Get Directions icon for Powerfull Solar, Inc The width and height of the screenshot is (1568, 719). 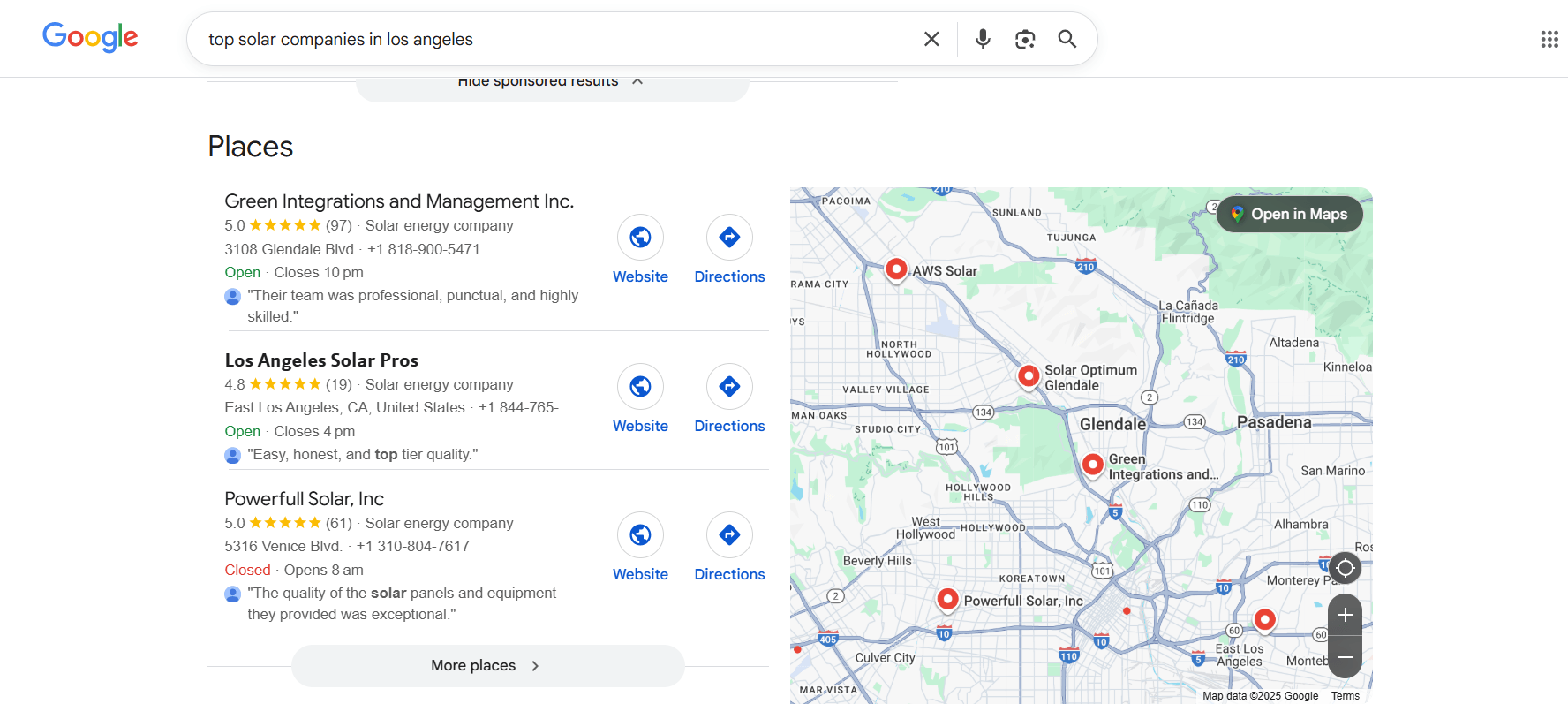click(x=729, y=534)
